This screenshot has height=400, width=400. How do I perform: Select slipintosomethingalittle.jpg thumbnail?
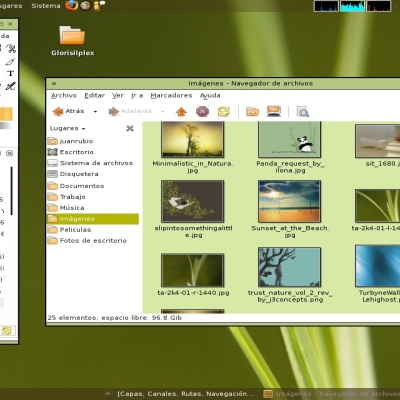coord(192,201)
